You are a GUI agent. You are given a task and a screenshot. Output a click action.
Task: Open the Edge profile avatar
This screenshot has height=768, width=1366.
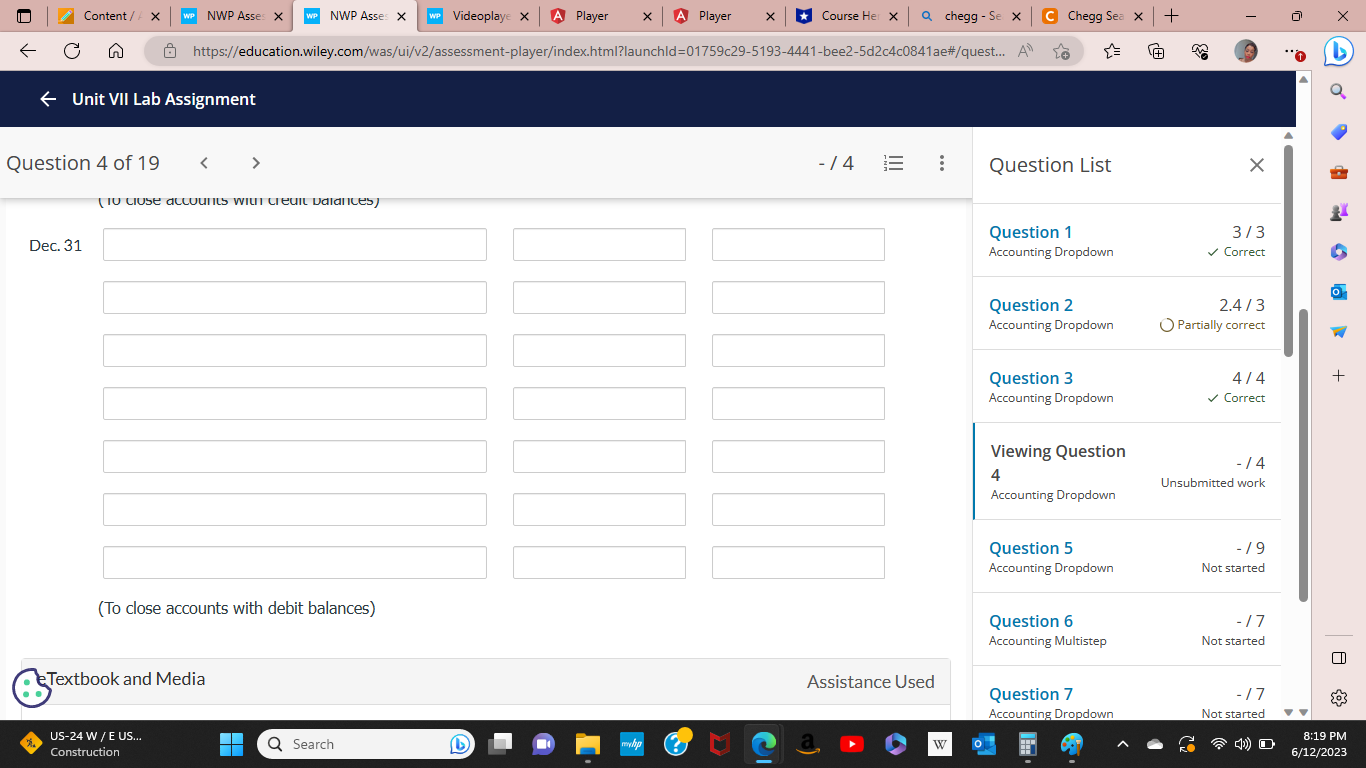[x=1246, y=51]
